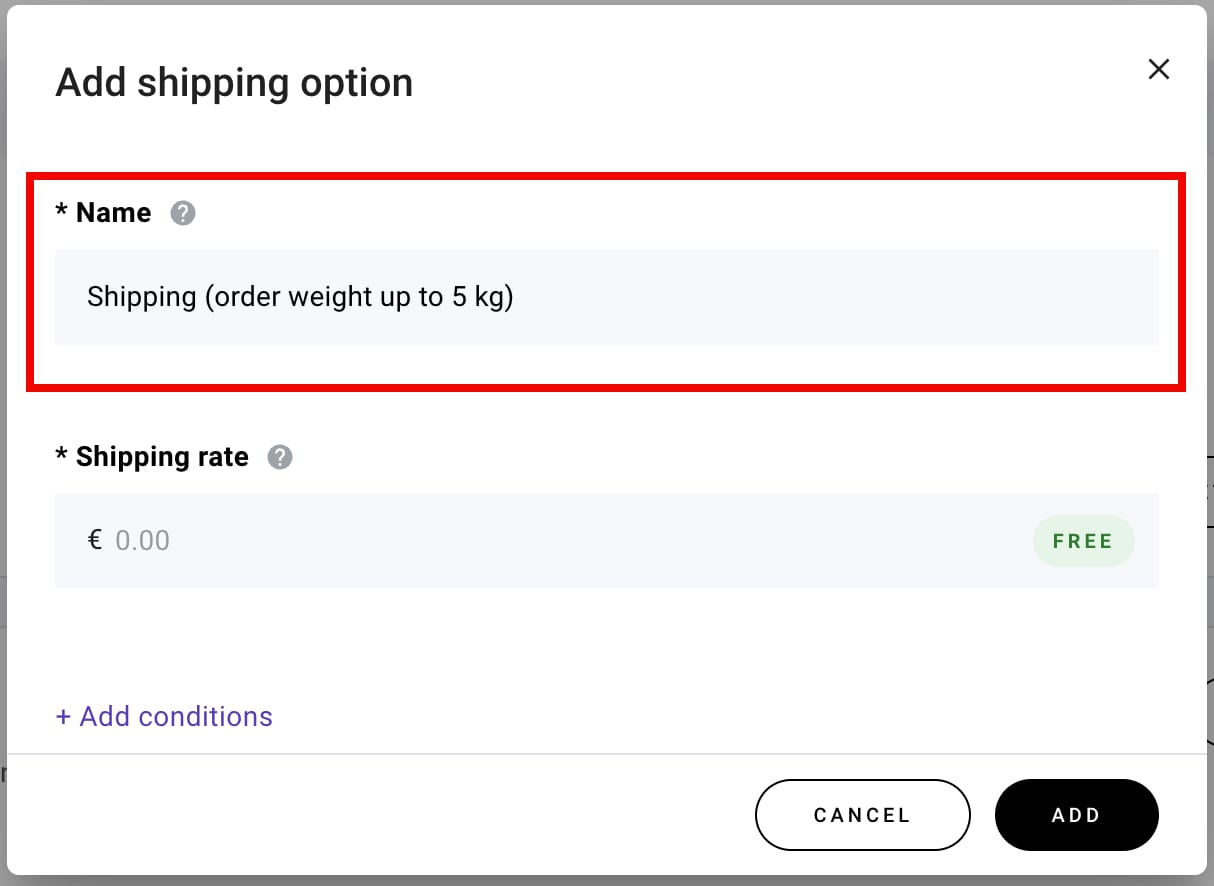
Task: Click the Add shipping option dialog title
Action: (234, 82)
